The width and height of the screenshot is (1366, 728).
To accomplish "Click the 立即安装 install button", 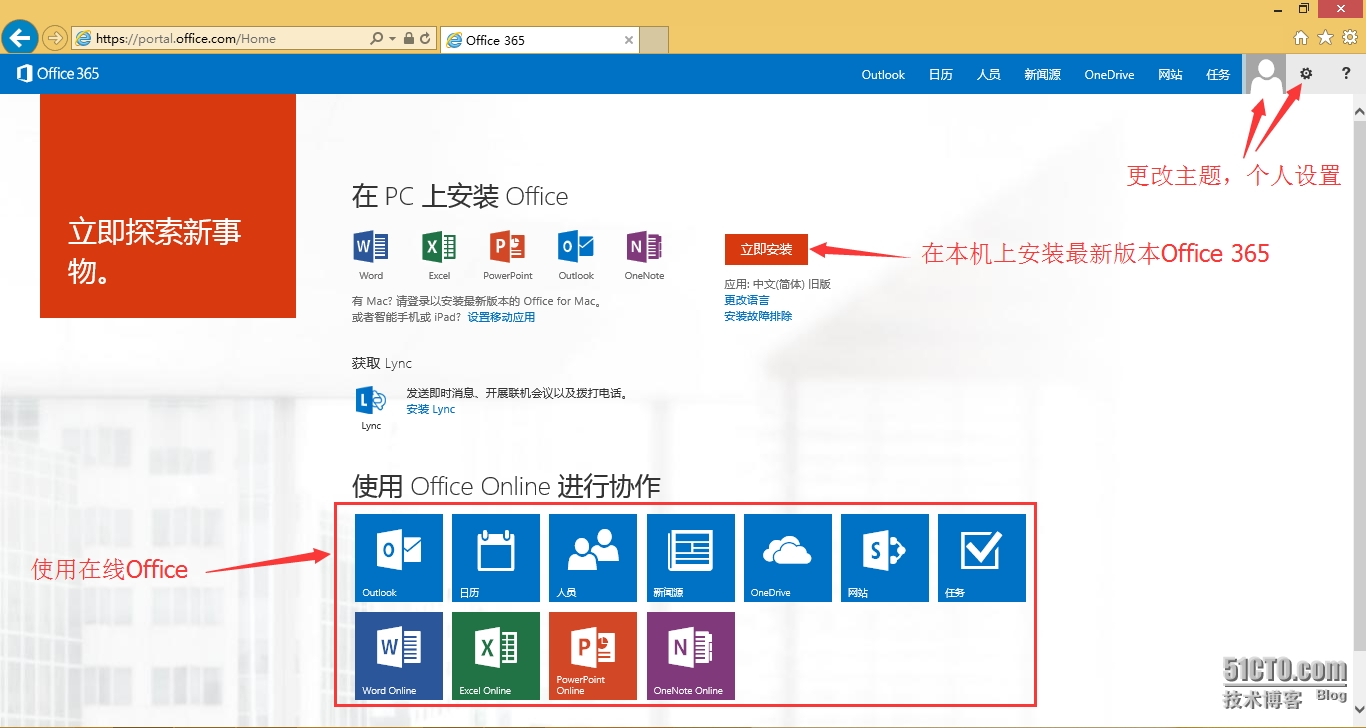I will coord(766,249).
